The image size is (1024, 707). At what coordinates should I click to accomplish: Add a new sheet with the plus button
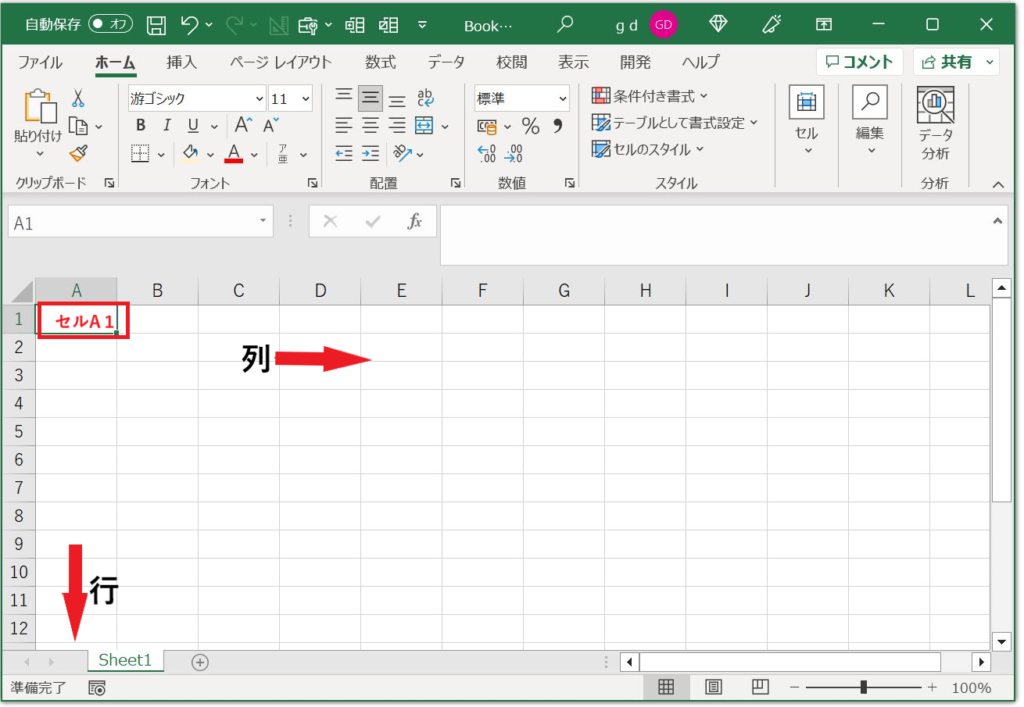coord(198,660)
